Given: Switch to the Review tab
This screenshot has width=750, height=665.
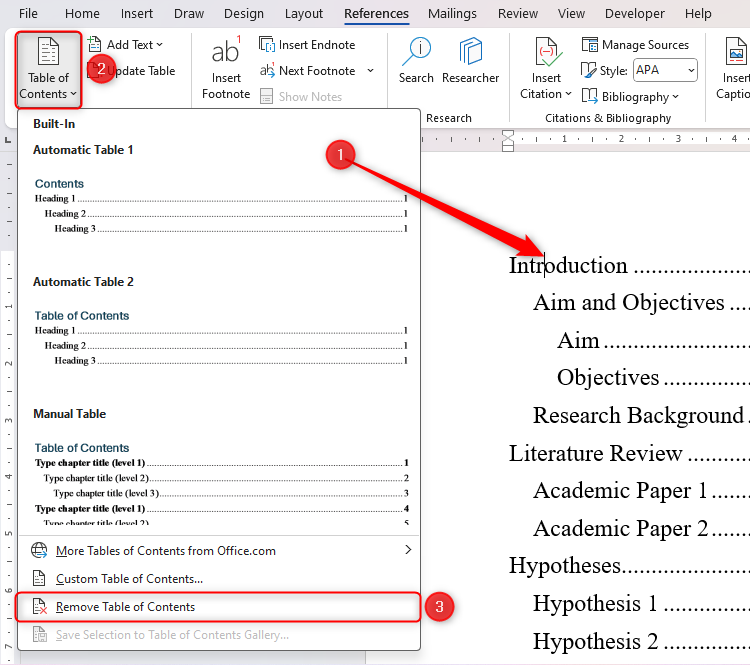Looking at the screenshot, I should pyautogui.click(x=518, y=13).
